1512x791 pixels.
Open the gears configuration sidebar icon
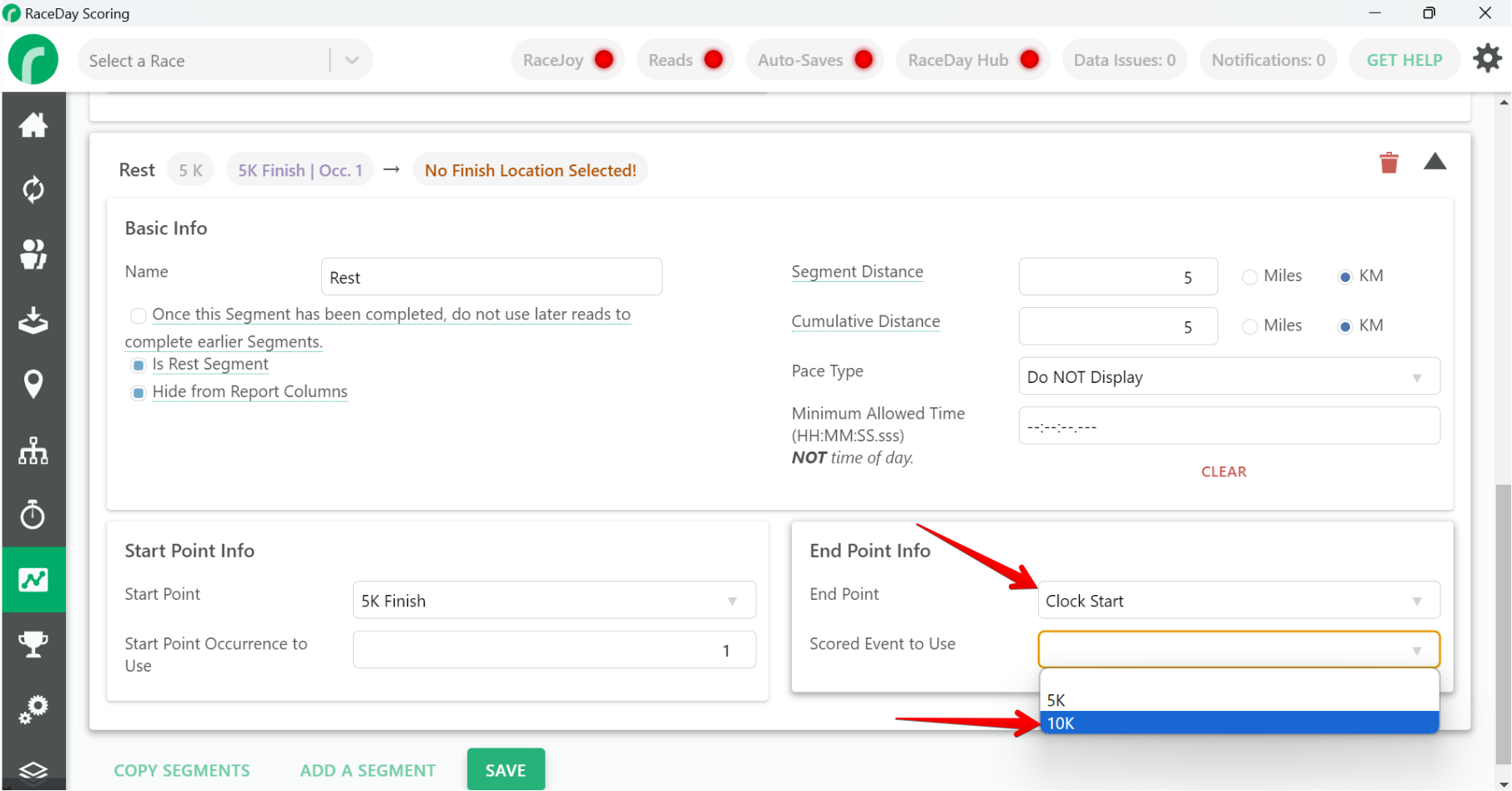tap(33, 709)
